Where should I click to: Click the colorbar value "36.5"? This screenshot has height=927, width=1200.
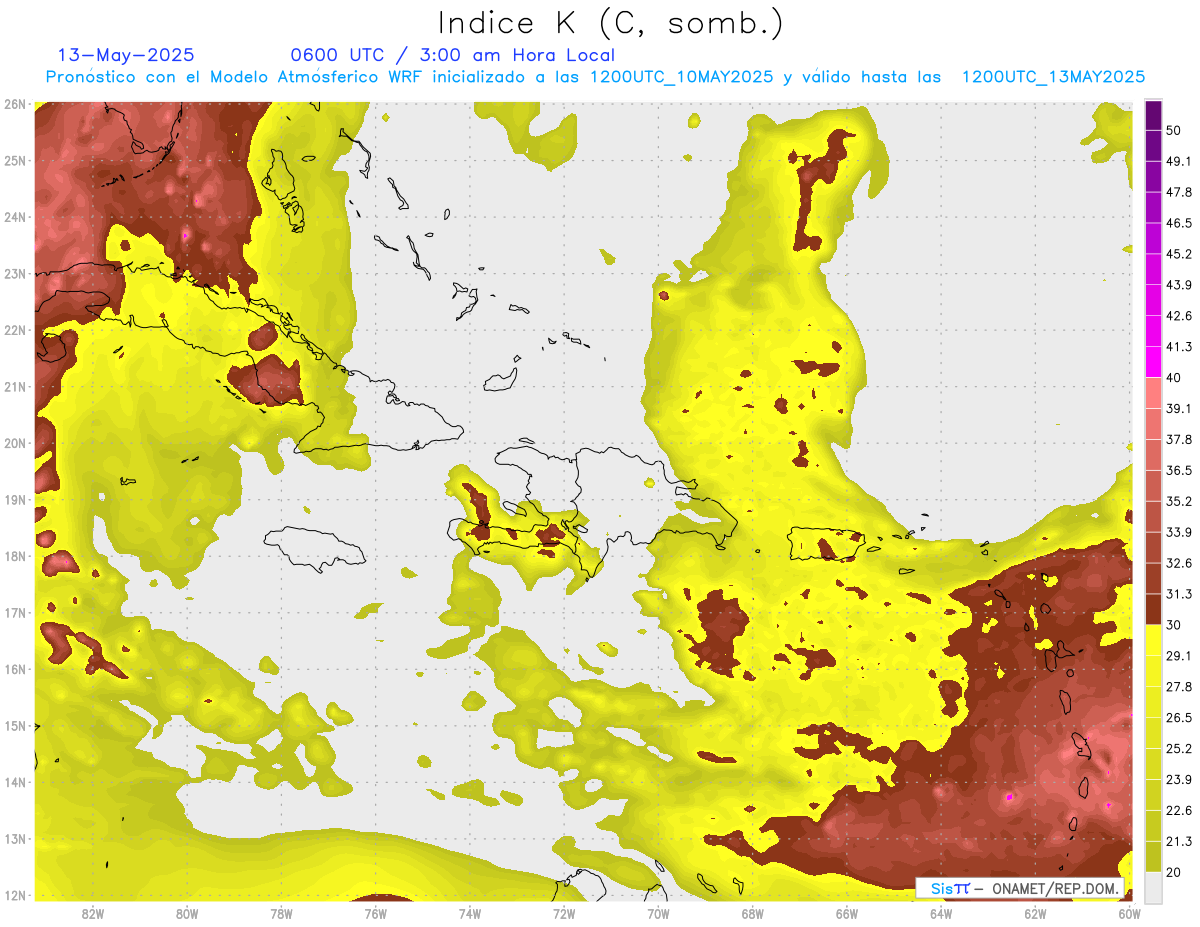pyautogui.click(x=1180, y=470)
